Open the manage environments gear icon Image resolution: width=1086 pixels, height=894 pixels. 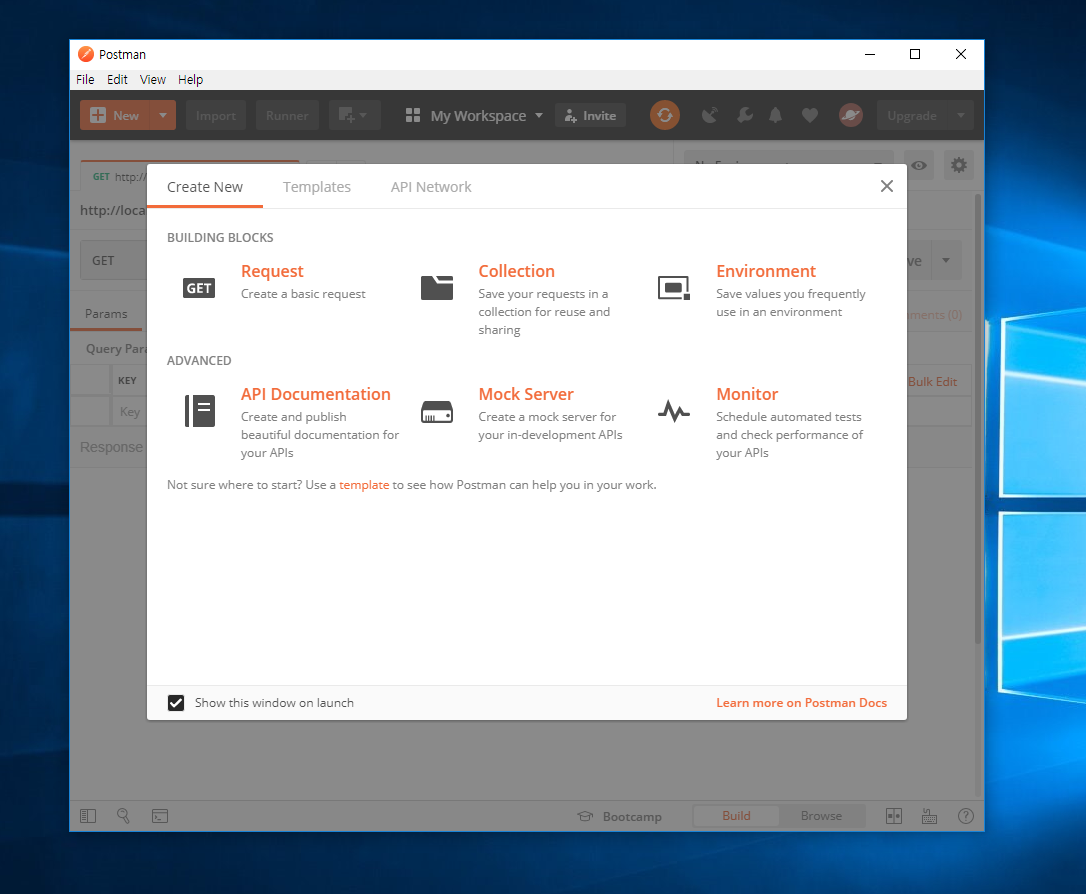pos(959,165)
